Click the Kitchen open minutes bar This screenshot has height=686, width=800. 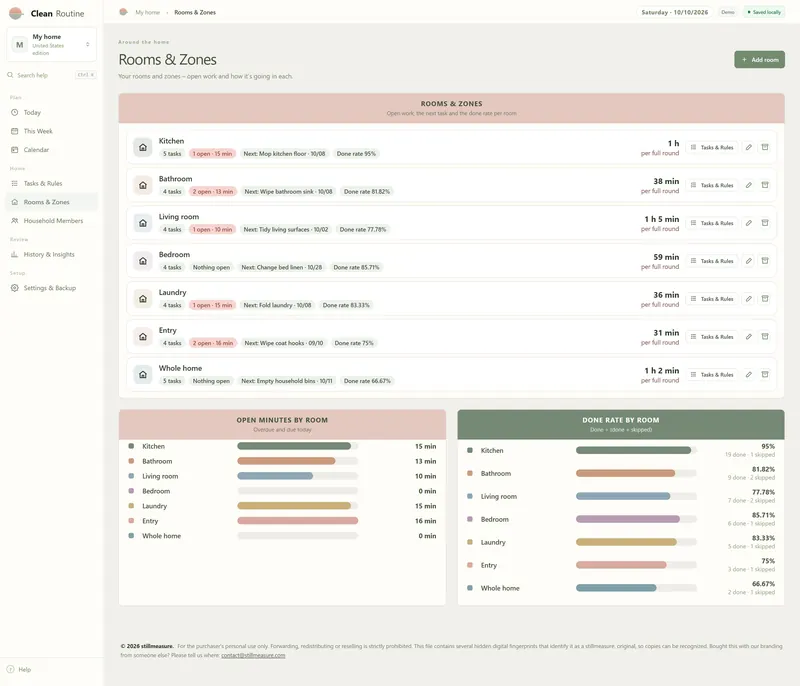tap(297, 446)
